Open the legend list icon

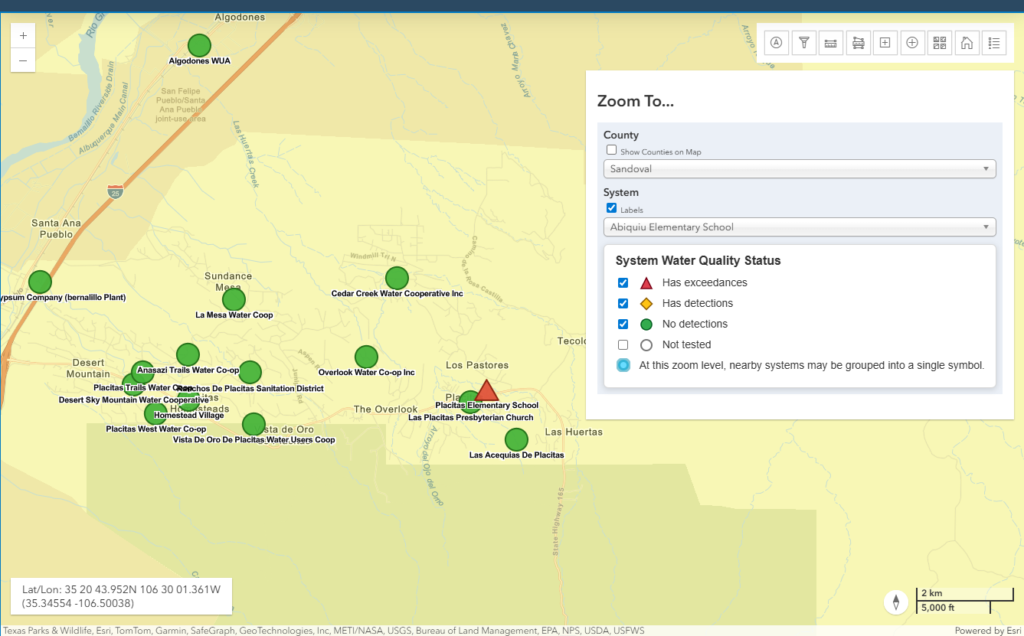click(993, 42)
